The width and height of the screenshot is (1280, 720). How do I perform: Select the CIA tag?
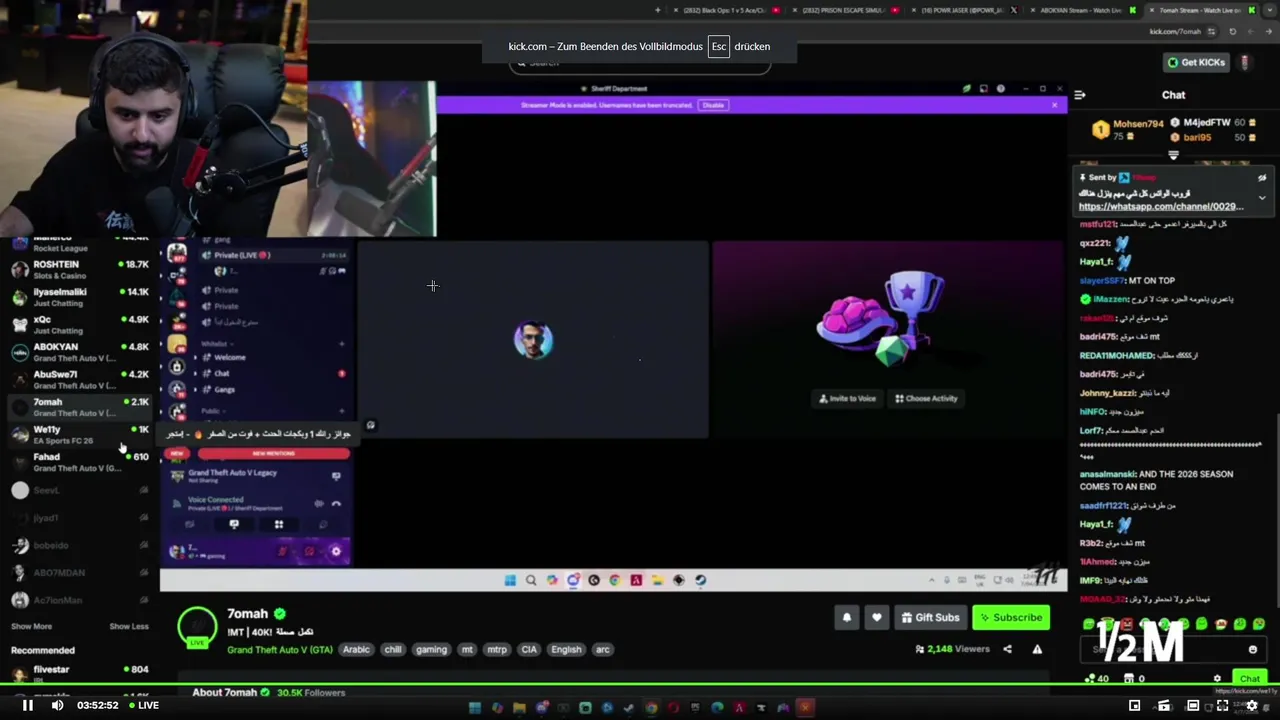pos(529,649)
